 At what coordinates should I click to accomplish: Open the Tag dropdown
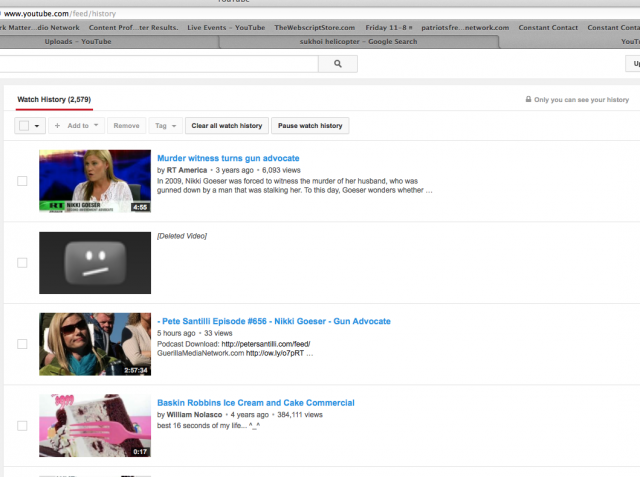[165, 126]
